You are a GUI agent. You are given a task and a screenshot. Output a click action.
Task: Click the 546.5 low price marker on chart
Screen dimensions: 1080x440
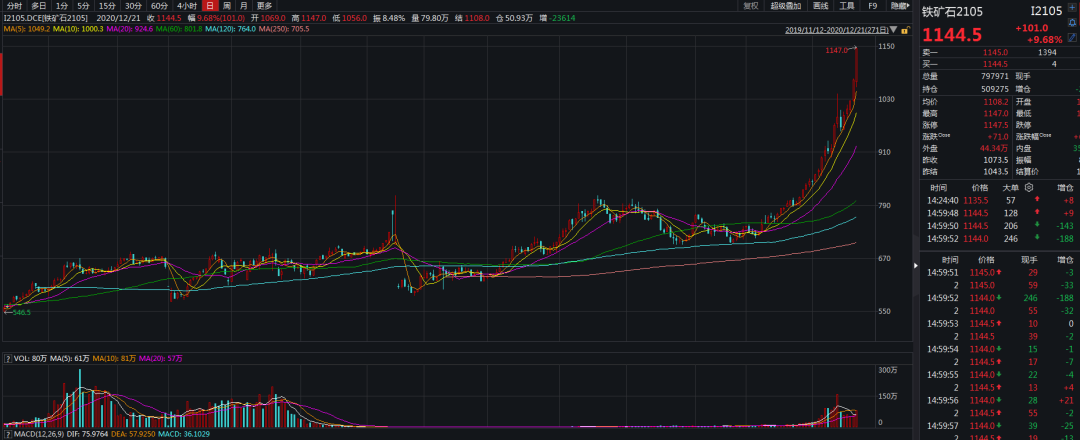[x=21, y=312]
